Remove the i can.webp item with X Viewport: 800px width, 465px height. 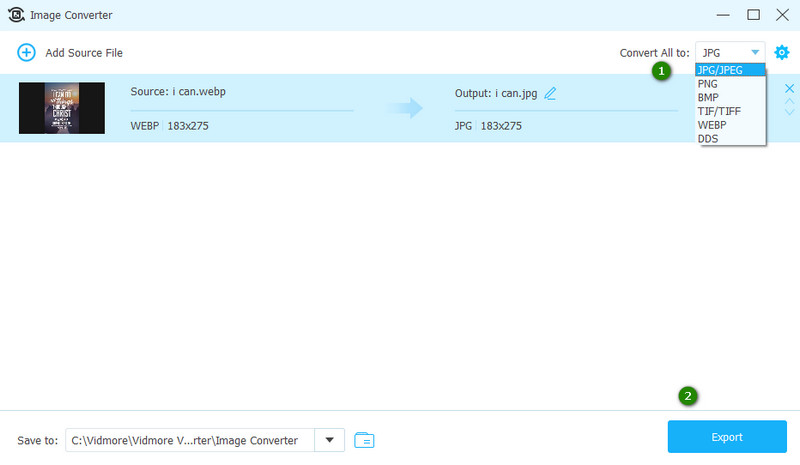click(789, 89)
